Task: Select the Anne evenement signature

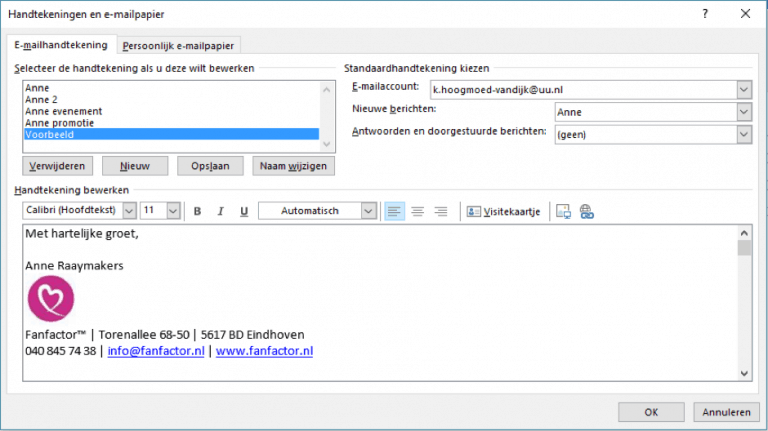Action: coord(171,111)
